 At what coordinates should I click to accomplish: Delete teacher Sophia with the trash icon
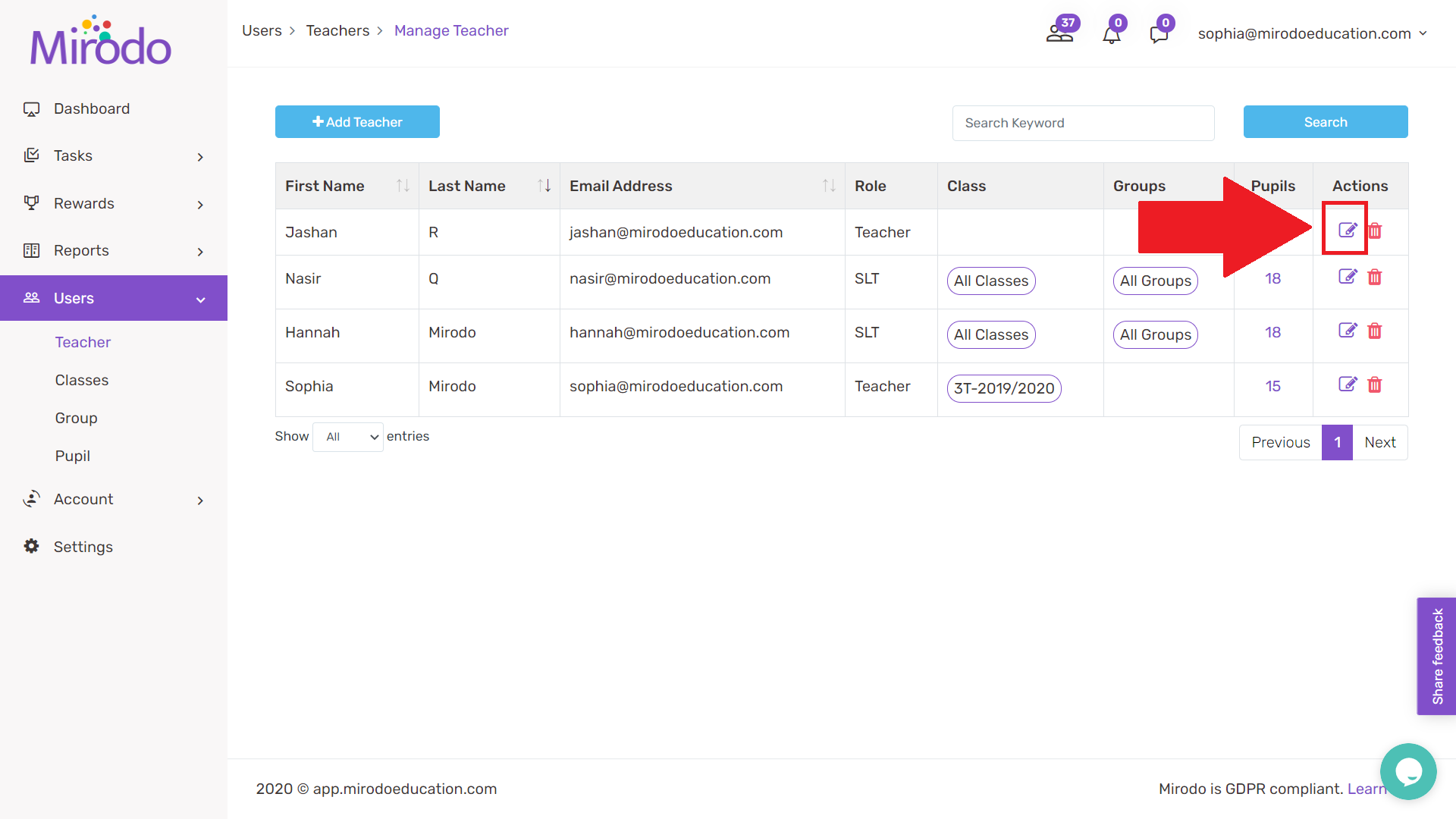pyautogui.click(x=1375, y=384)
